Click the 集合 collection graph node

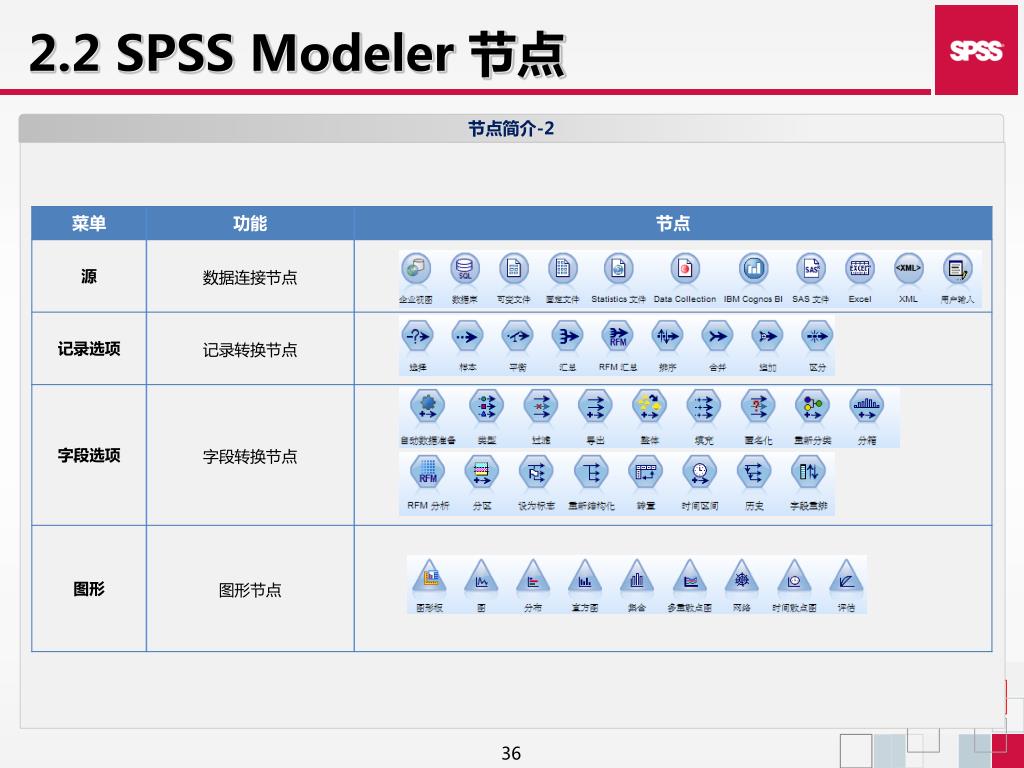click(x=637, y=577)
